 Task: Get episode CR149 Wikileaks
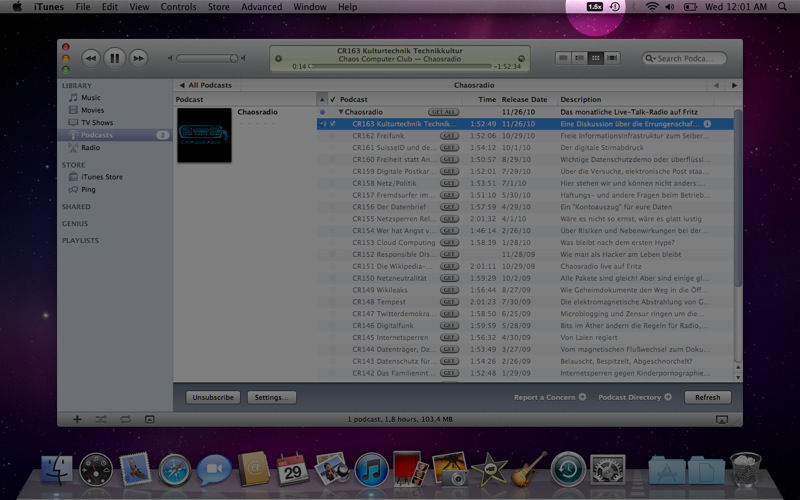tap(449, 290)
